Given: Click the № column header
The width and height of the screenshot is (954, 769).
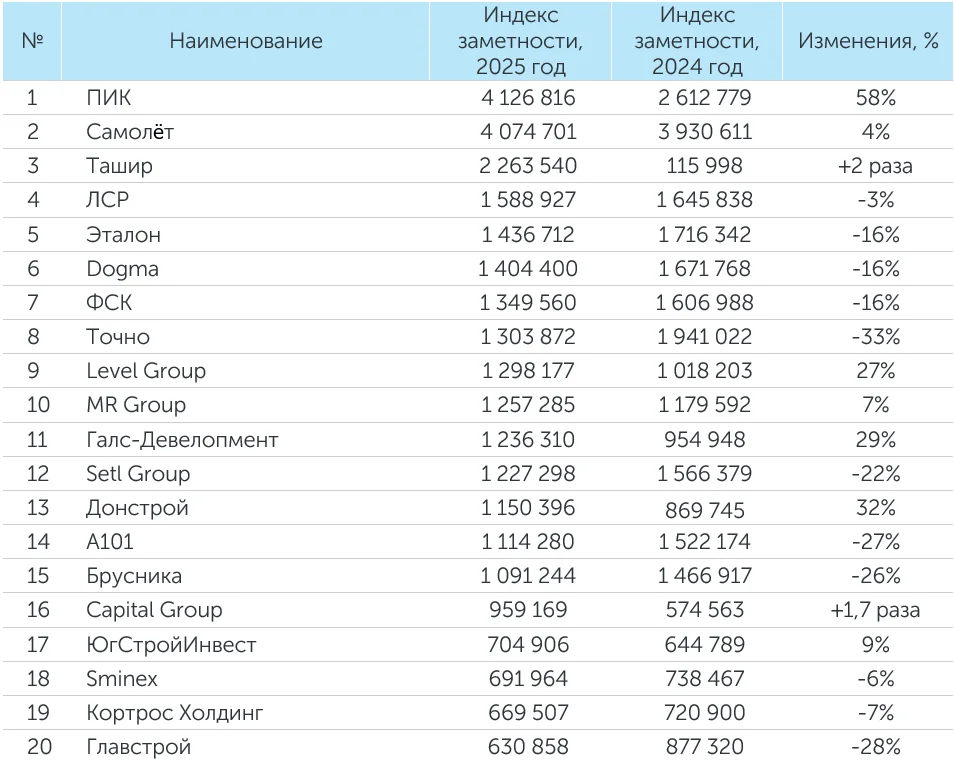Looking at the screenshot, I should [x=32, y=41].
